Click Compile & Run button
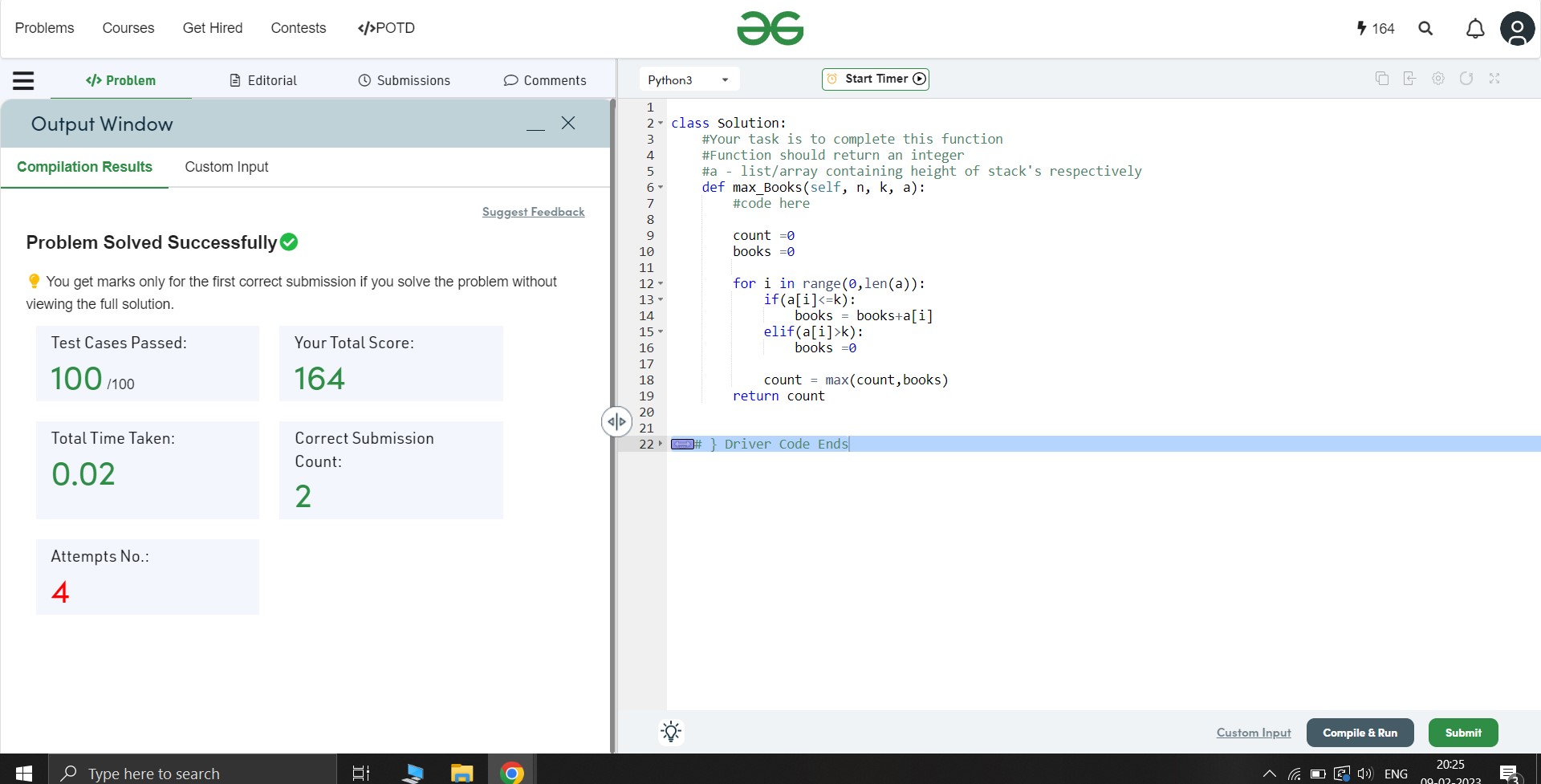 coord(1360,733)
